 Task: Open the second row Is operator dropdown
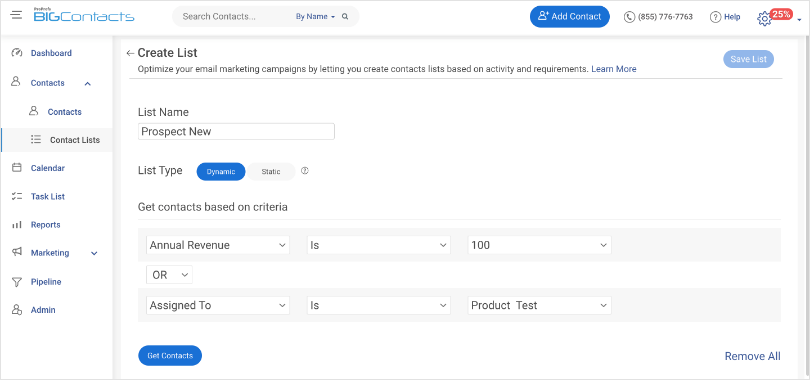[x=379, y=305]
